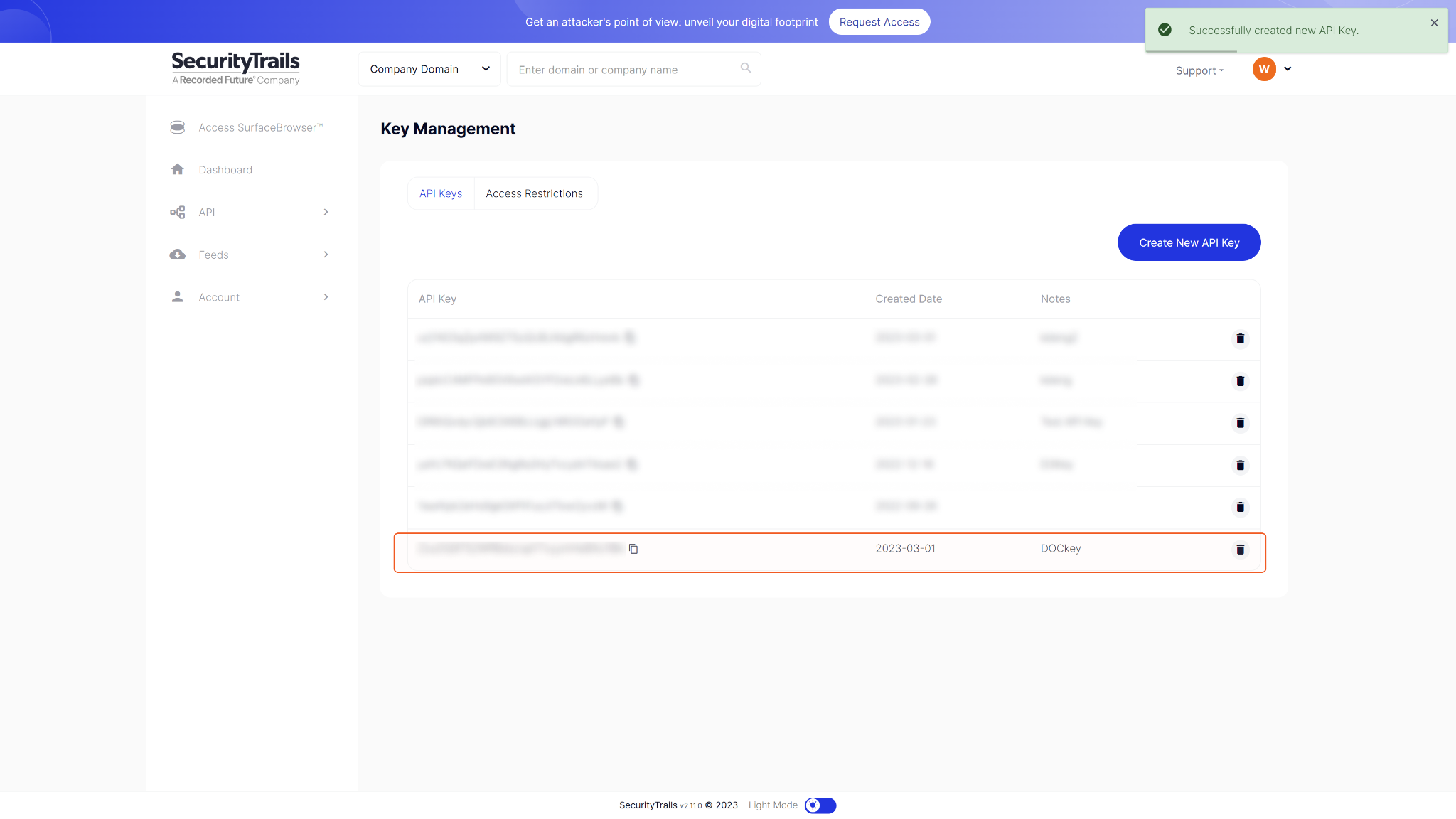Close the success notification
The width and height of the screenshot is (1456, 819).
pyautogui.click(x=1435, y=23)
